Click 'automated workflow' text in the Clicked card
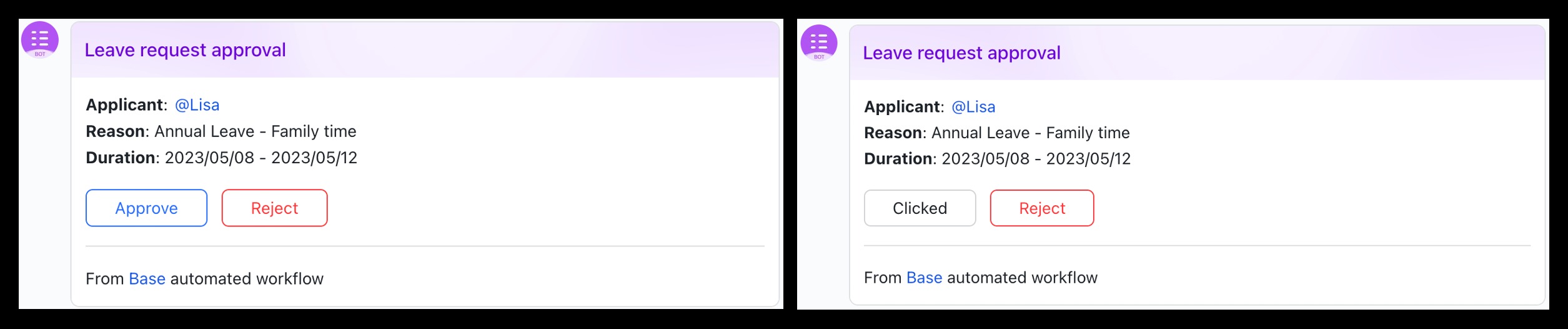 1022,278
